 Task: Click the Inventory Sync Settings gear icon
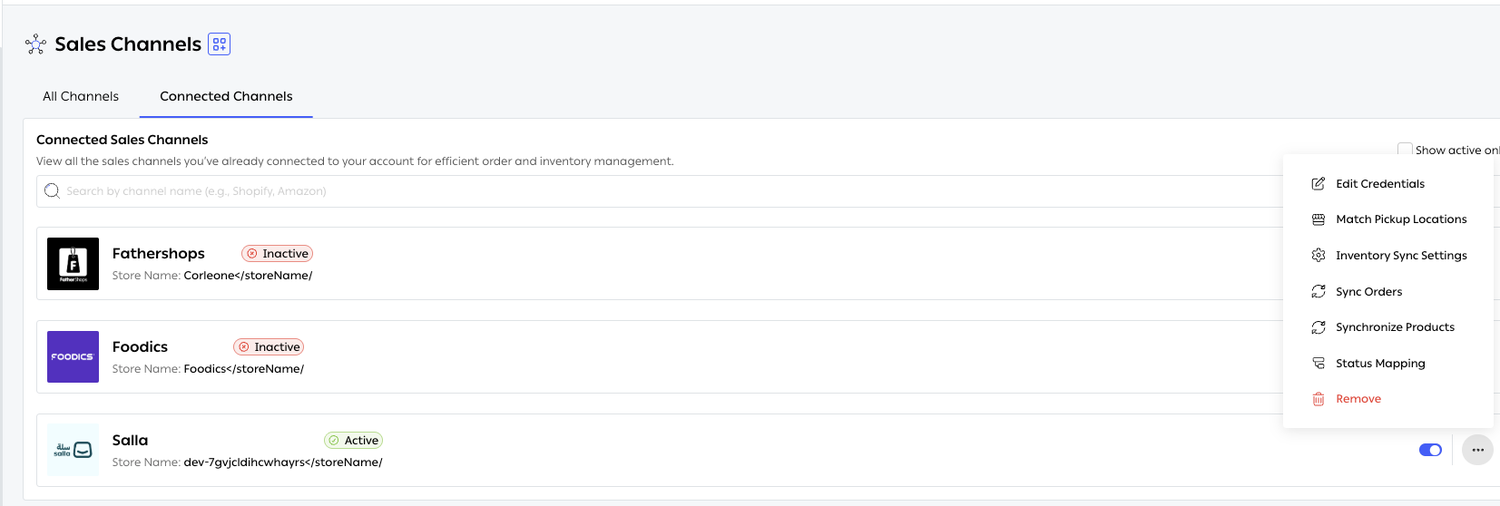point(1318,255)
